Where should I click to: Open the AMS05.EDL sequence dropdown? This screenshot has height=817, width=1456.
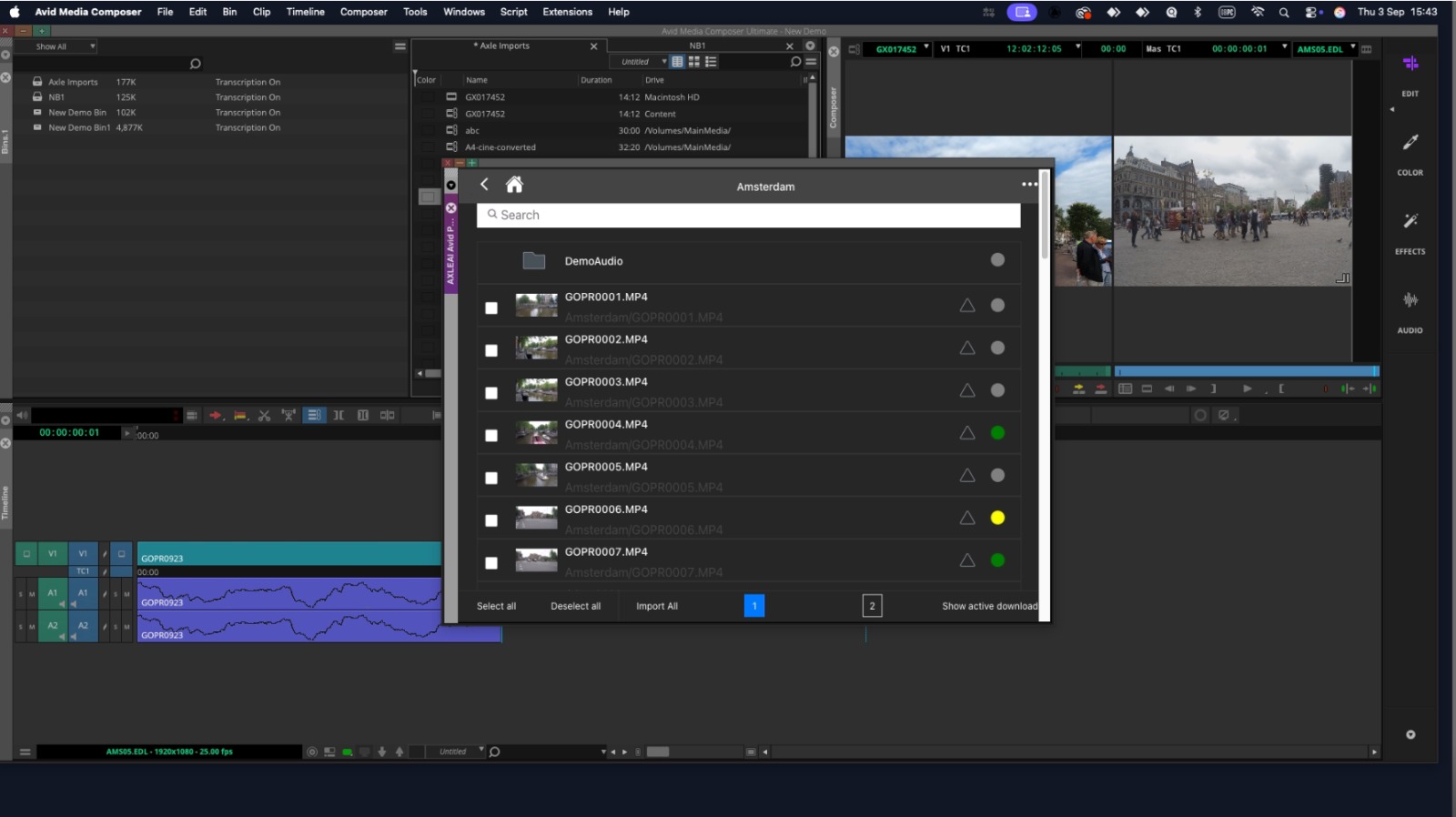coord(1325,49)
